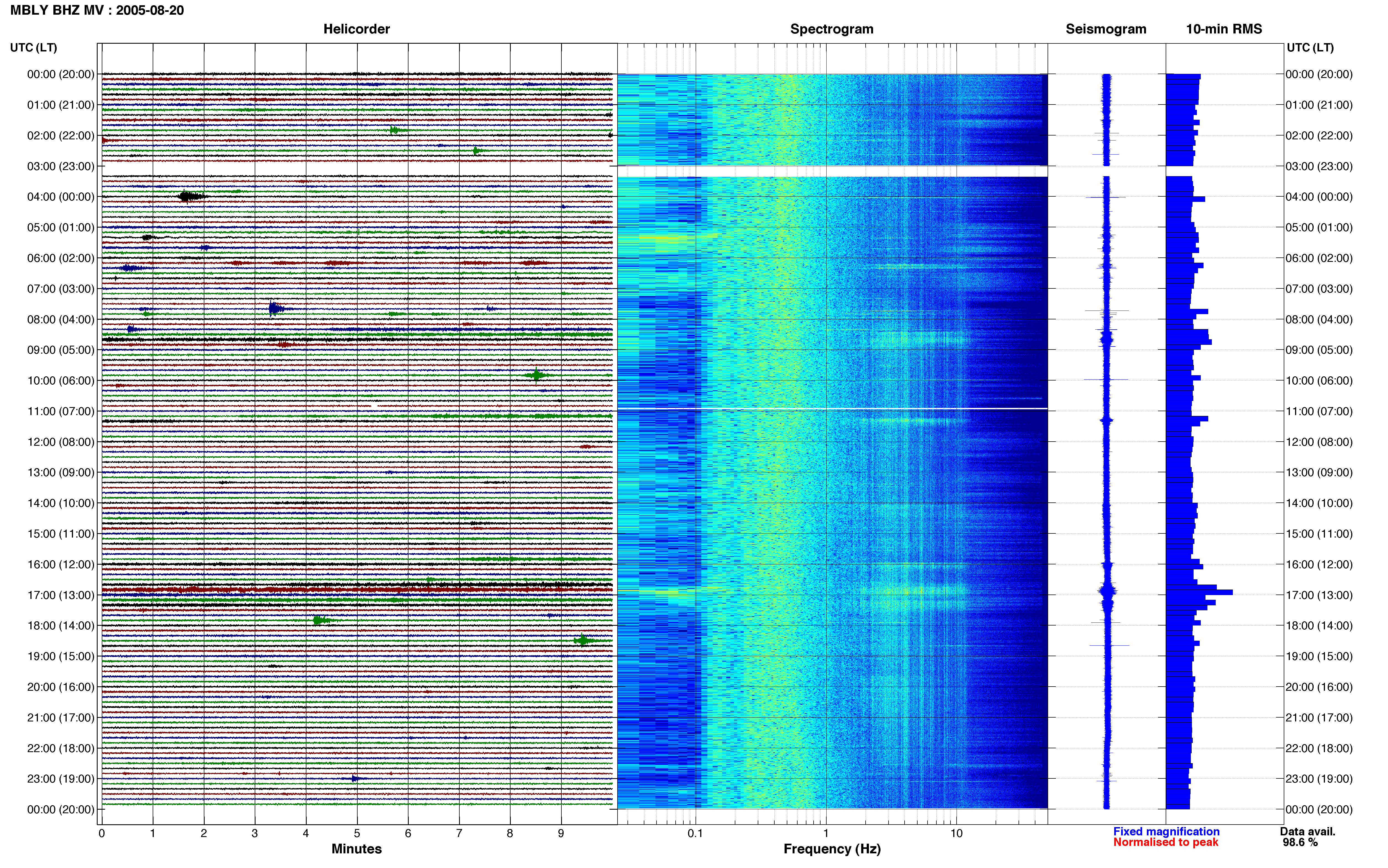The height and width of the screenshot is (868, 1388).
Task: Click the 'Frequency (Hz)' axis label
Action: click(832, 849)
